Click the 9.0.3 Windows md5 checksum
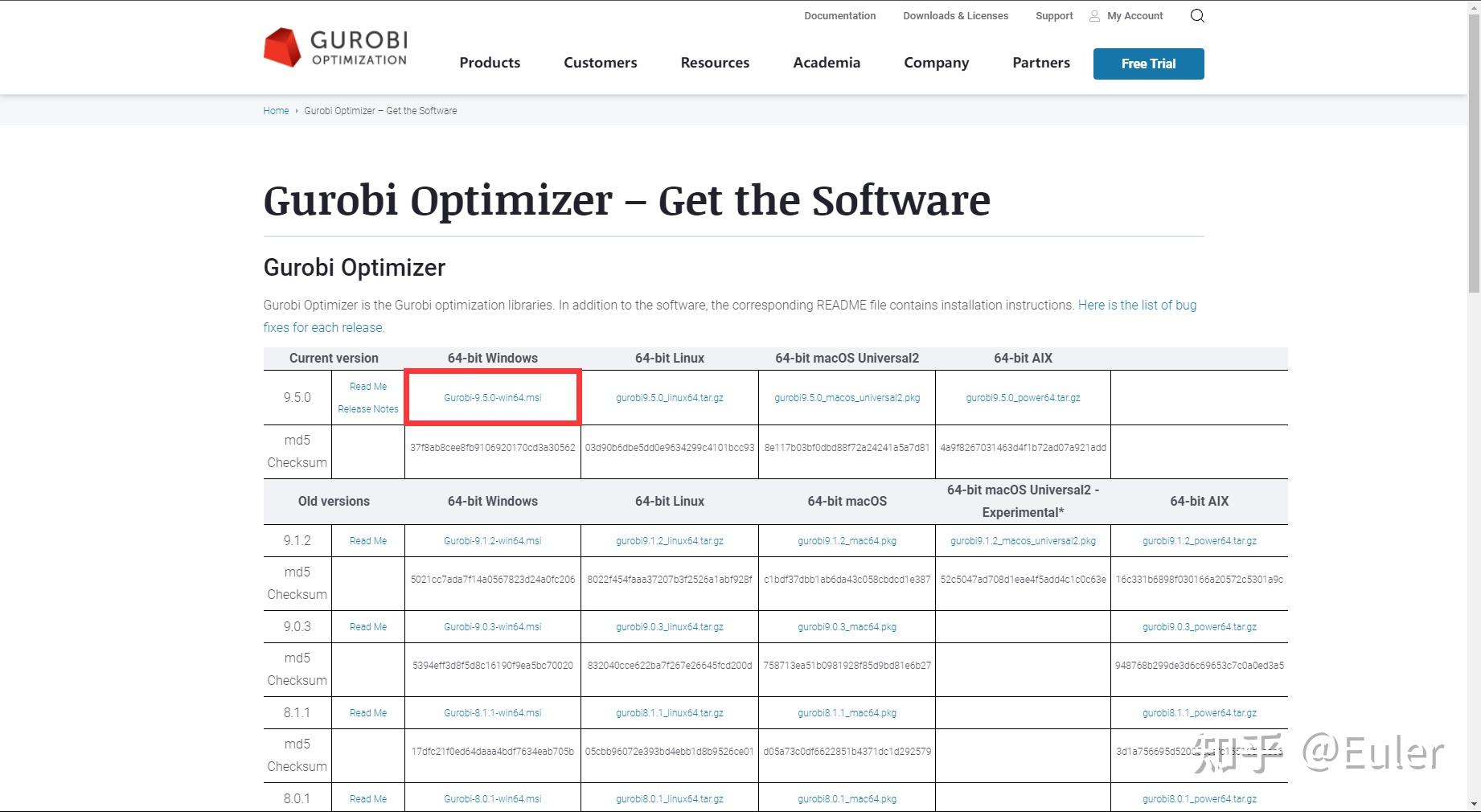The width and height of the screenshot is (1481, 812). coord(493,666)
